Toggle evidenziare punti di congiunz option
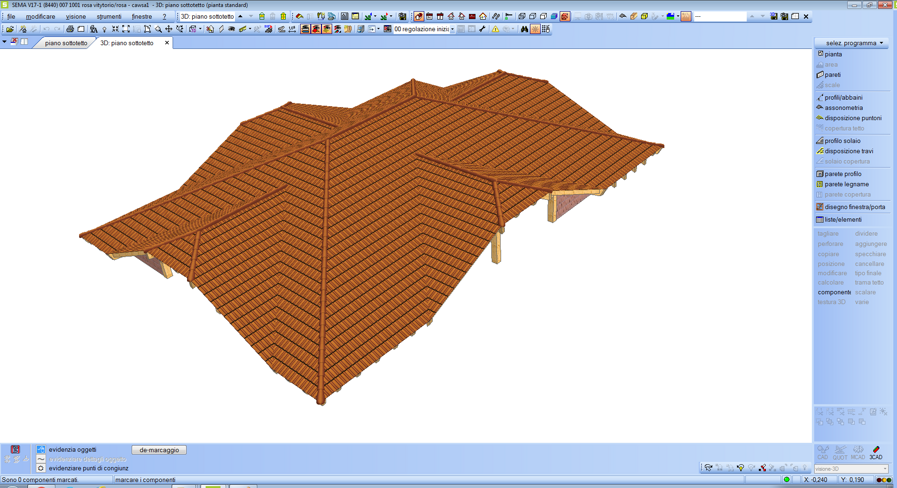The width and height of the screenshot is (897, 488). pyautogui.click(x=41, y=468)
